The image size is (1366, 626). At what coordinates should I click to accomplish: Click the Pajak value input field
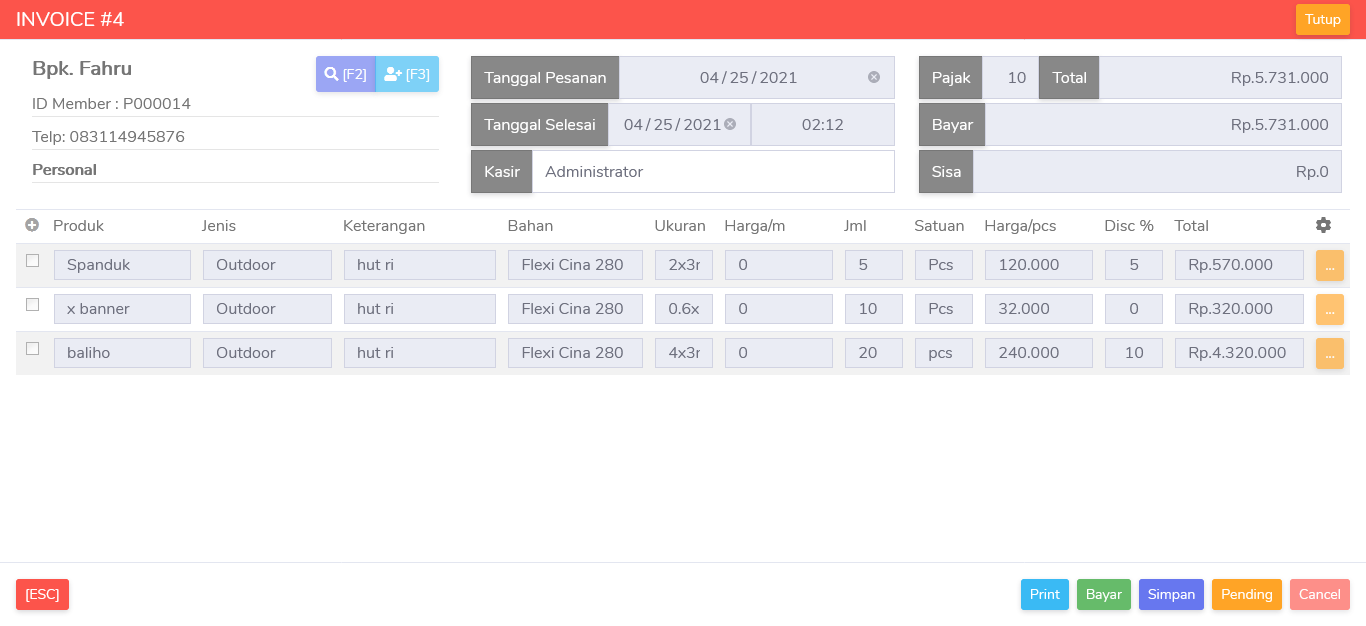1011,77
